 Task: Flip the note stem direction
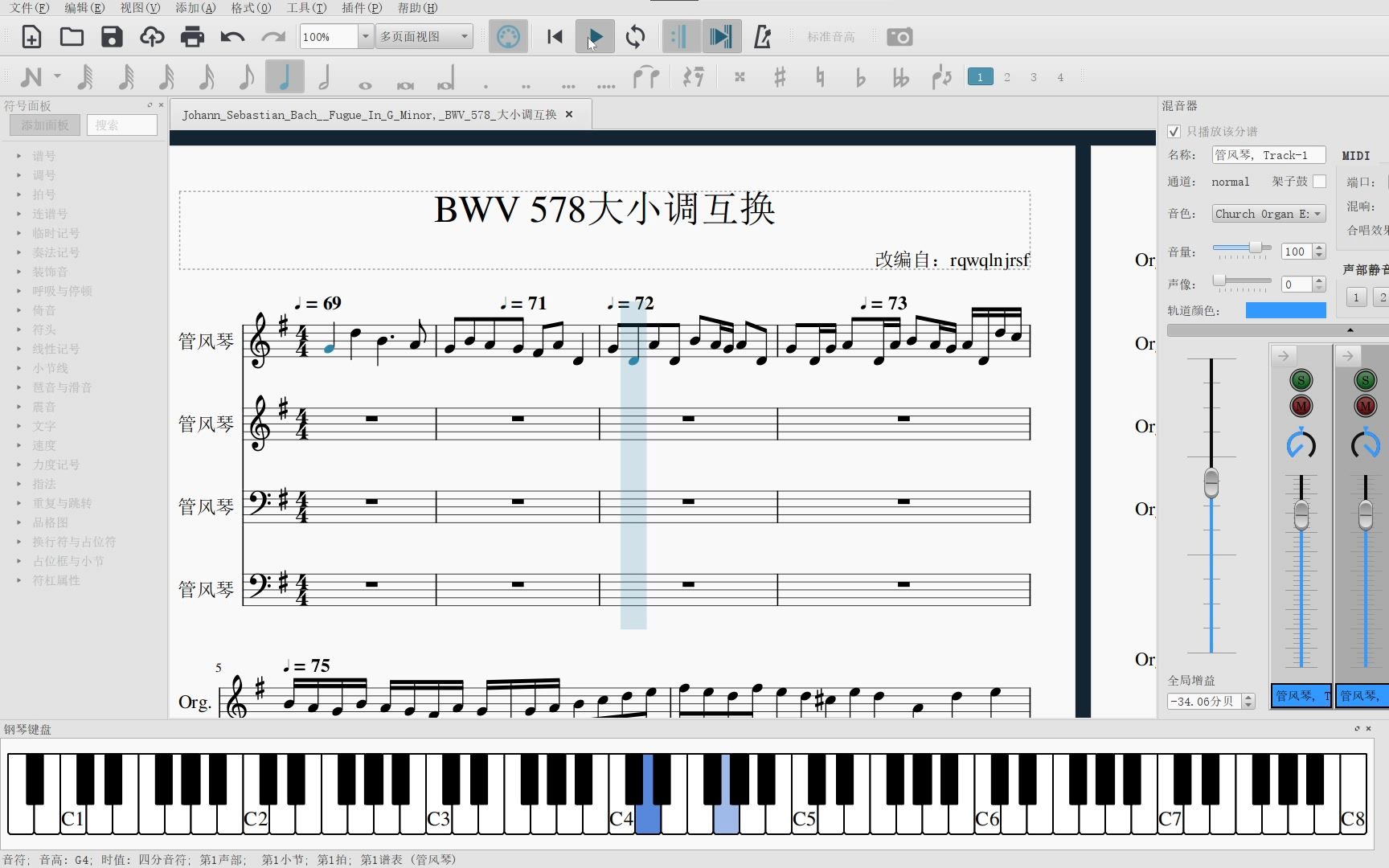[x=941, y=77]
